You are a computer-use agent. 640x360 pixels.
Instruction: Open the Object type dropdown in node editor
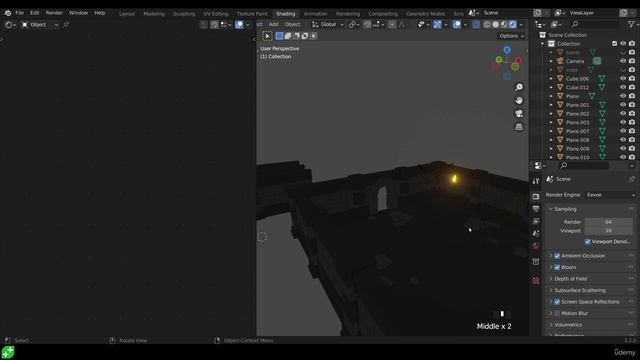[40, 24]
